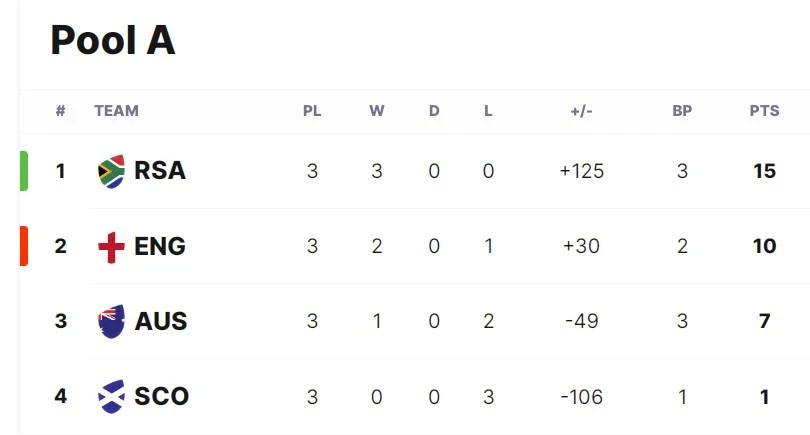Click the PL column header

[312, 111]
